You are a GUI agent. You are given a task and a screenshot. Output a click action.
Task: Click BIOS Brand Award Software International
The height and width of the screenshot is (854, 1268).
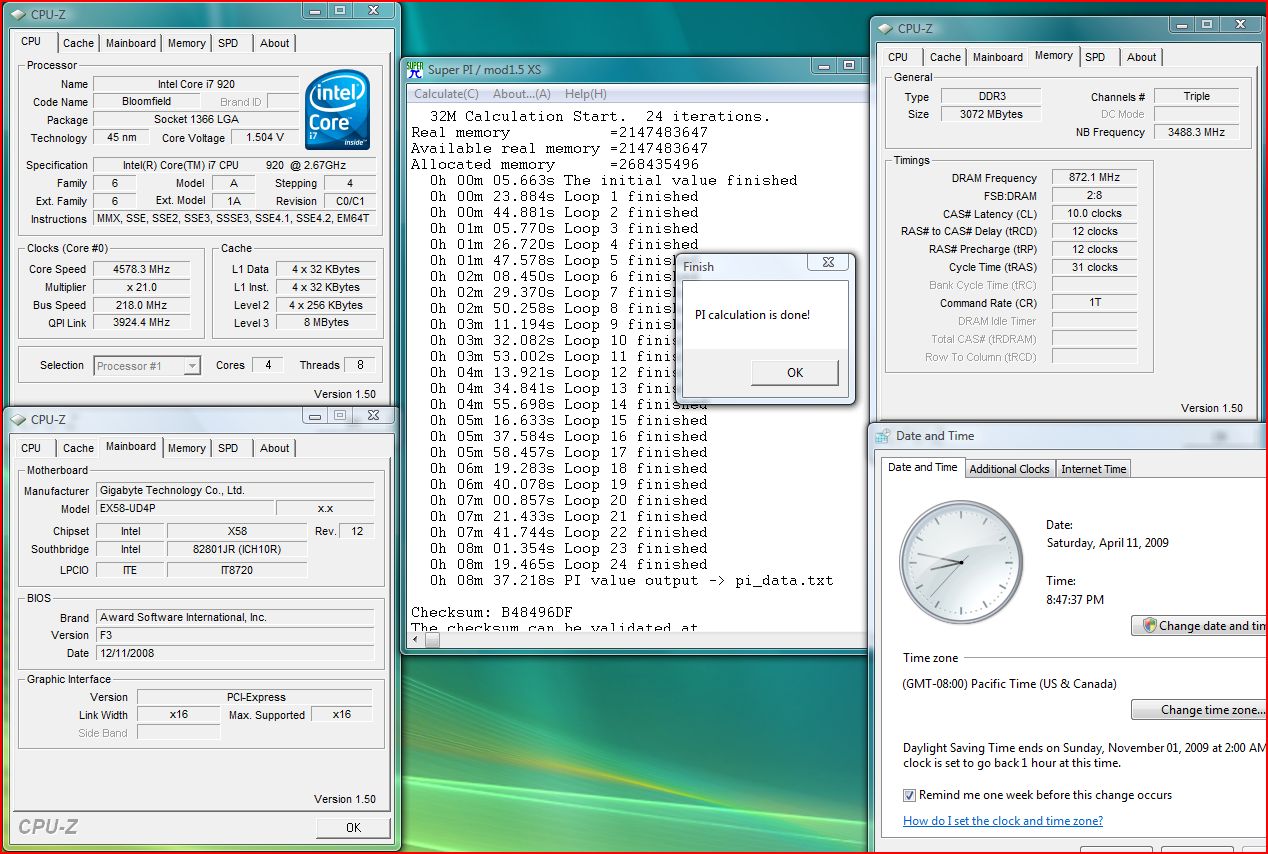(x=235, y=617)
